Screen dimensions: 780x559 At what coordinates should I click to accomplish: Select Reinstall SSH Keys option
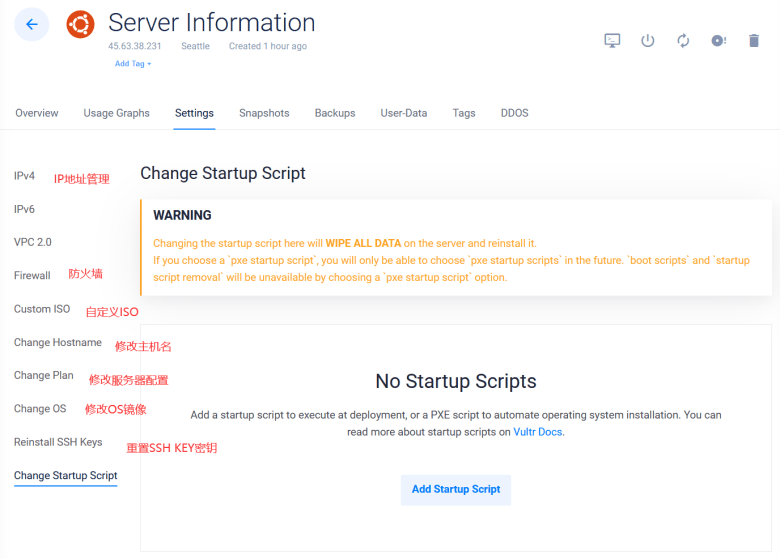coord(58,442)
